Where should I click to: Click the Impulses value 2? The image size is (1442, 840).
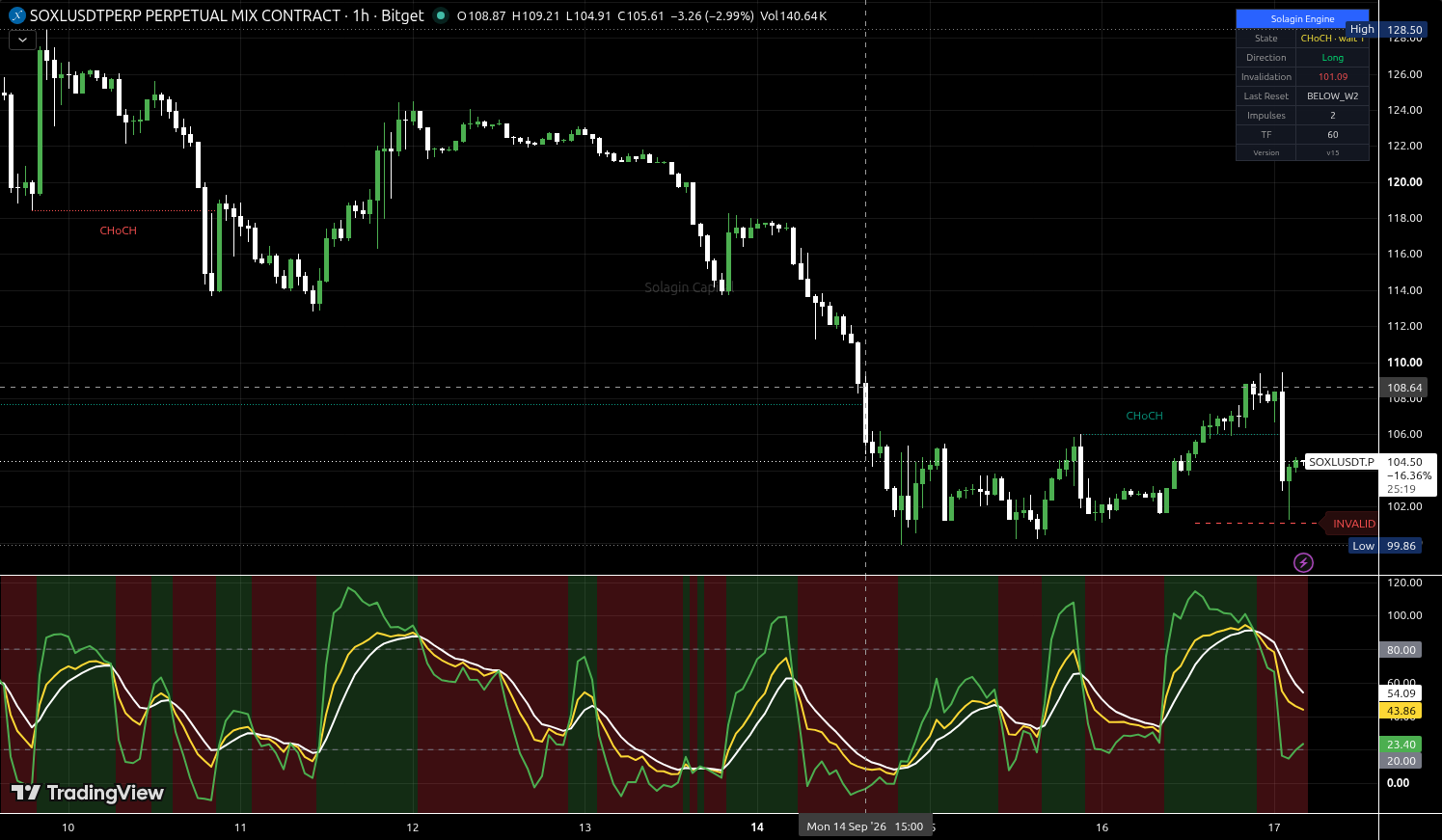tap(1333, 116)
